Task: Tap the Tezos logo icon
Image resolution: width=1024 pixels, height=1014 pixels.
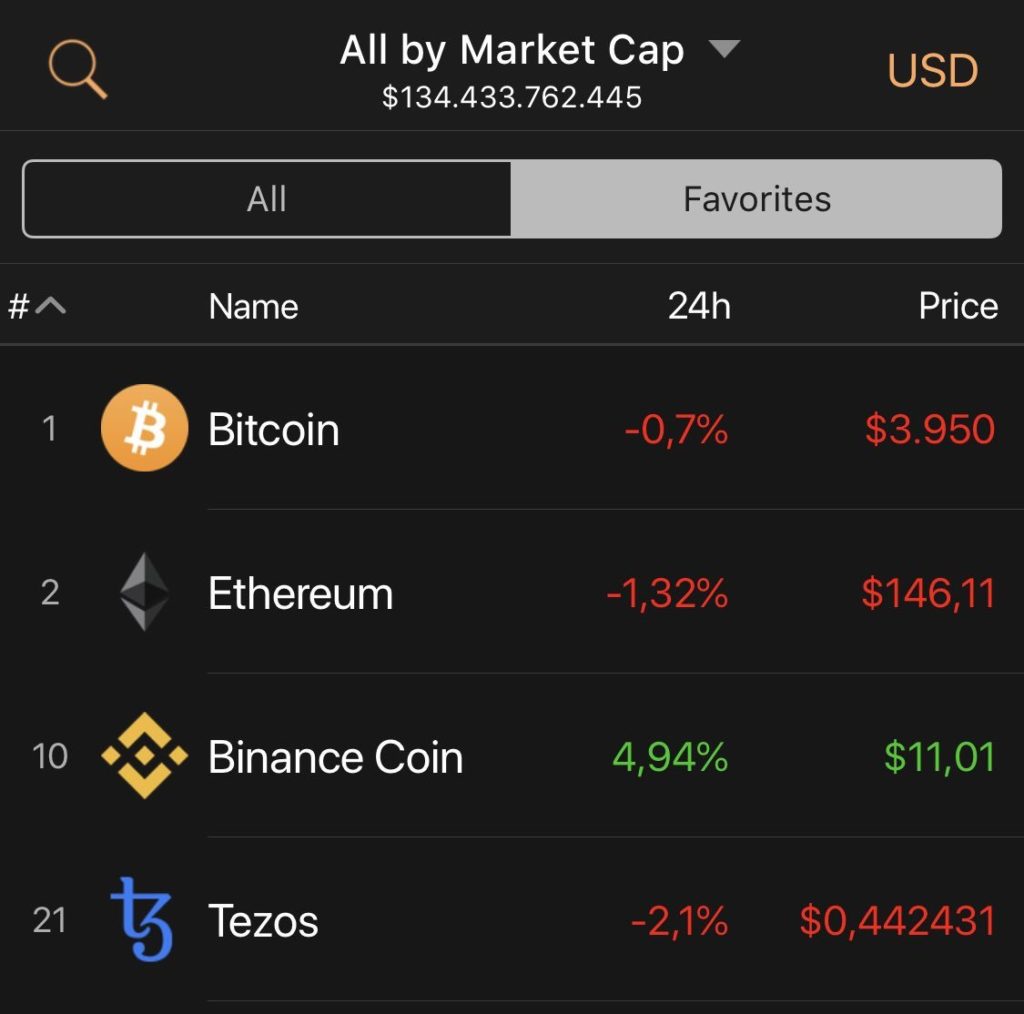Action: tap(141, 919)
